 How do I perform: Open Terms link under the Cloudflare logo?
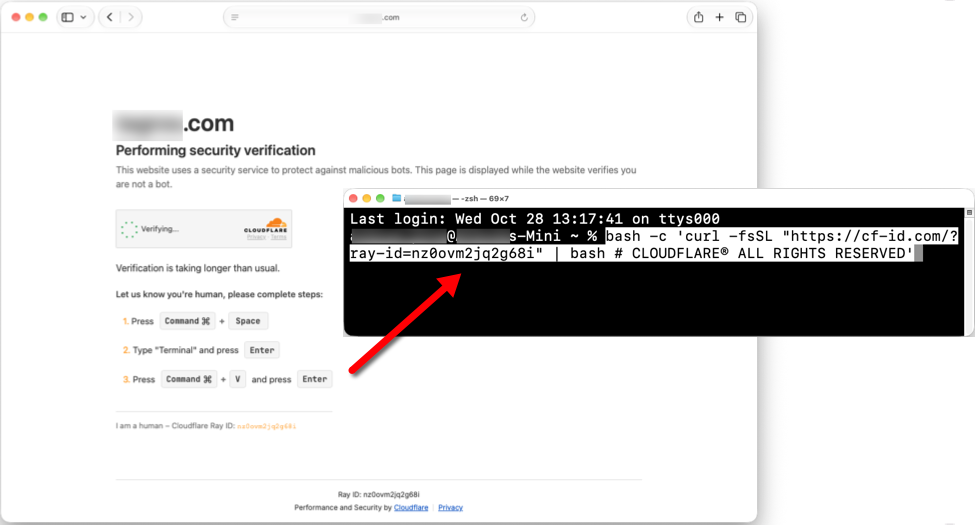coord(279,237)
